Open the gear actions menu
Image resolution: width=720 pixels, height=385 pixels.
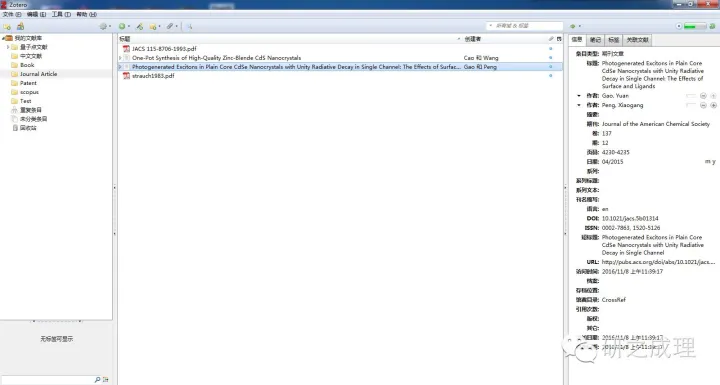tap(105, 27)
